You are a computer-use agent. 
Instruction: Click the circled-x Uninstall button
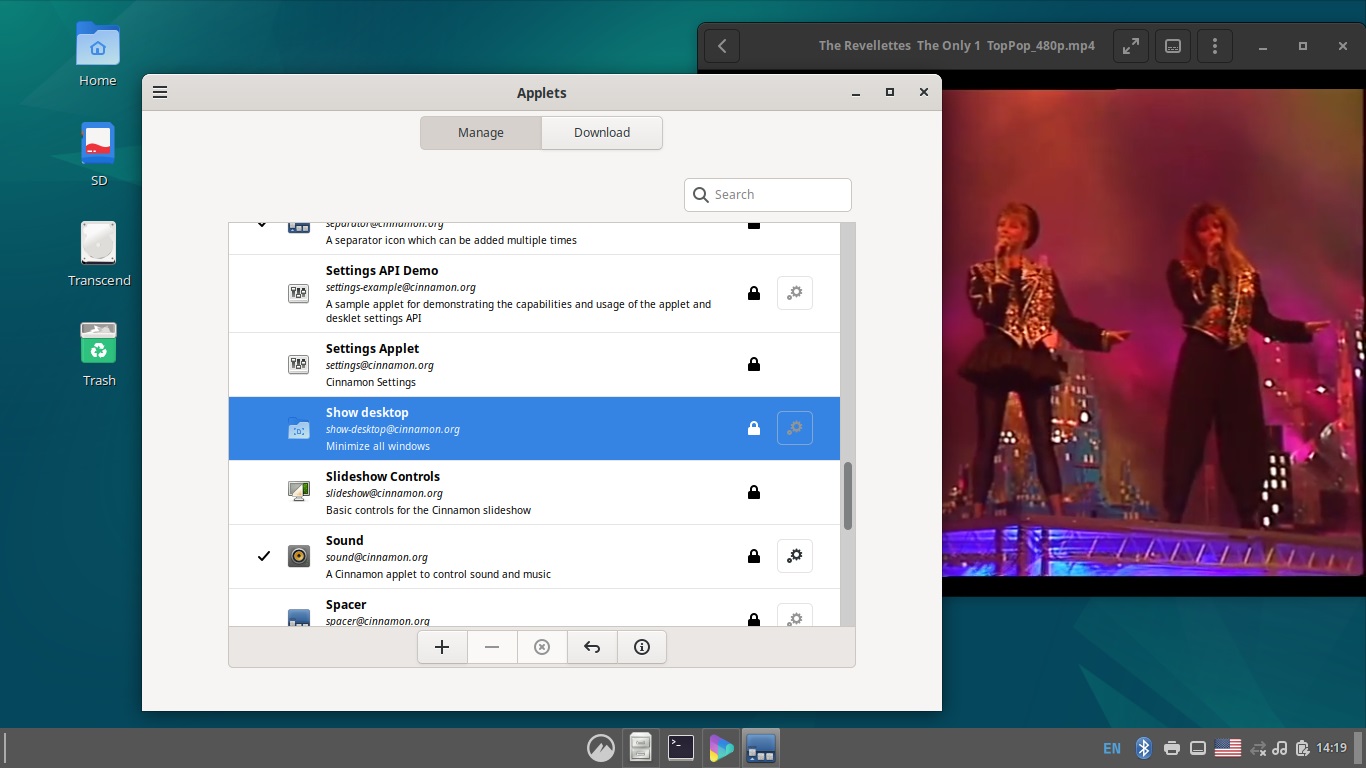coord(542,647)
